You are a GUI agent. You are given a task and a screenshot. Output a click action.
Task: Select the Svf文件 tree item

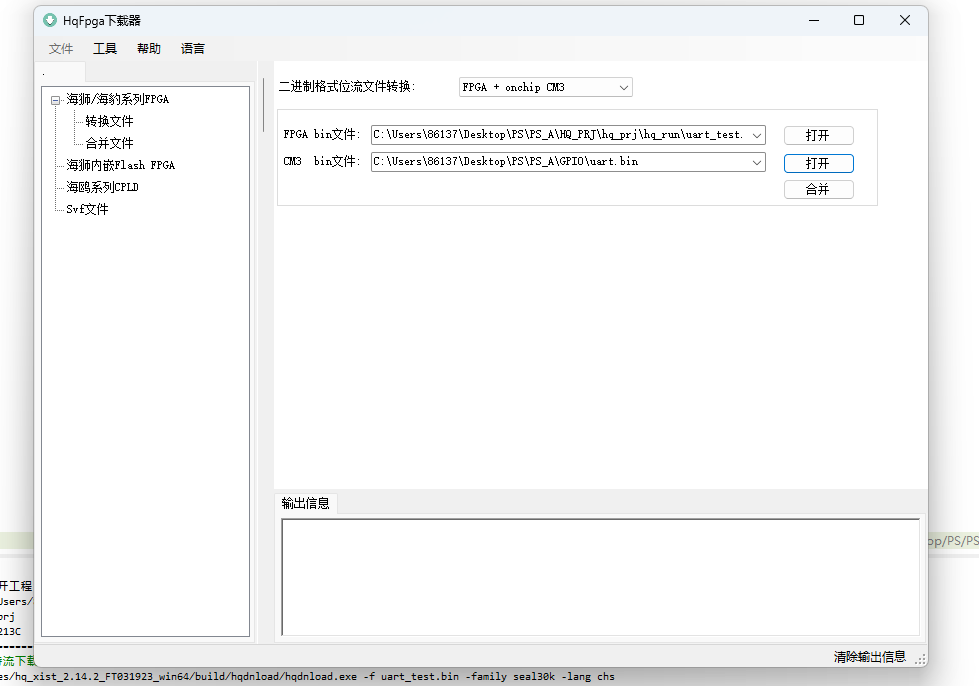tap(87, 209)
